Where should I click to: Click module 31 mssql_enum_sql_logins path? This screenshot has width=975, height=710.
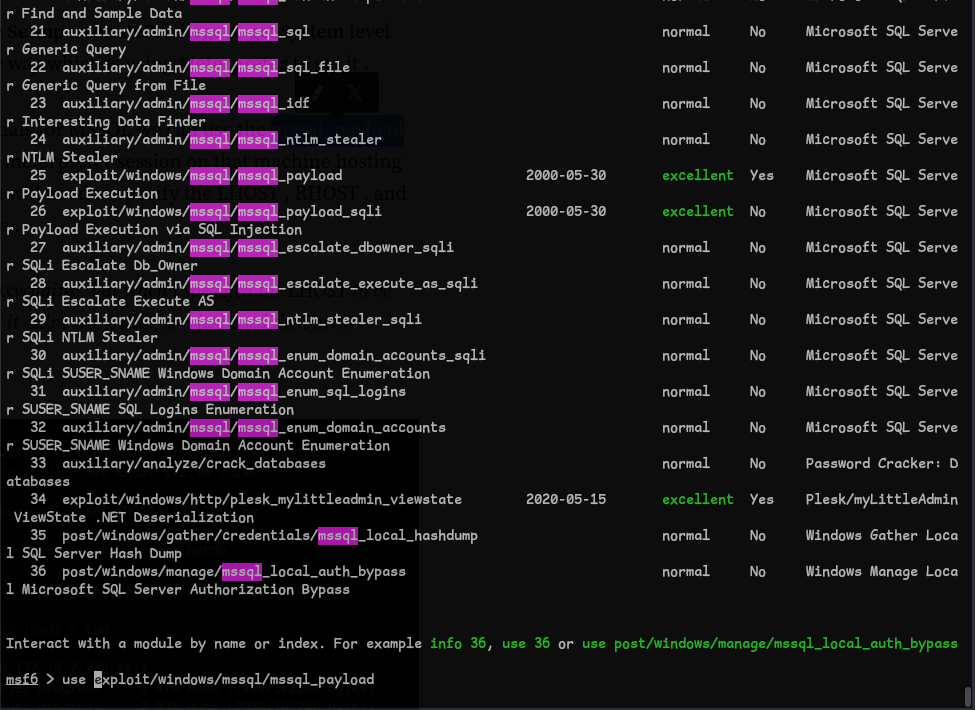(x=233, y=392)
